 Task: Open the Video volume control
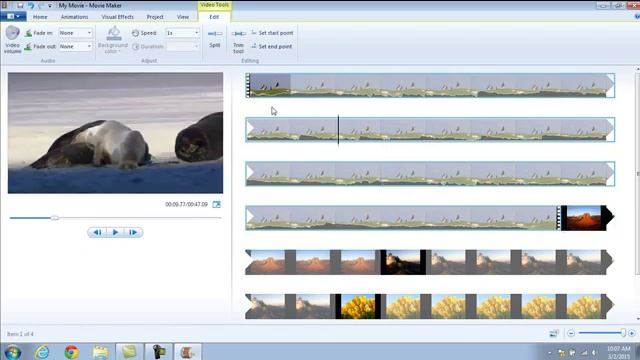point(12,39)
